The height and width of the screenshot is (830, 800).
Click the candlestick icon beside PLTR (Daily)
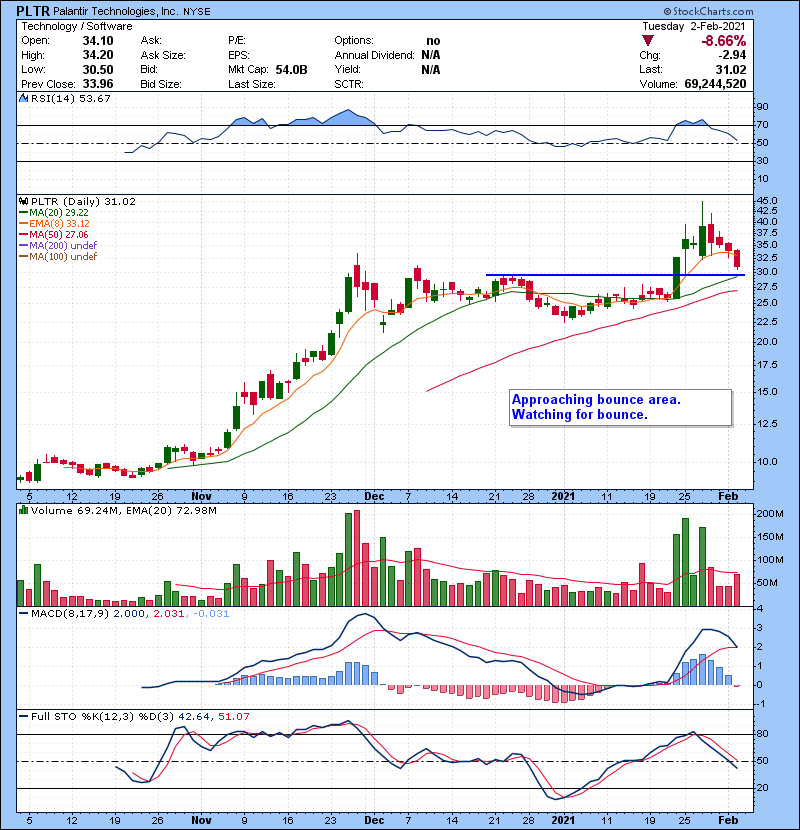[x=23, y=202]
